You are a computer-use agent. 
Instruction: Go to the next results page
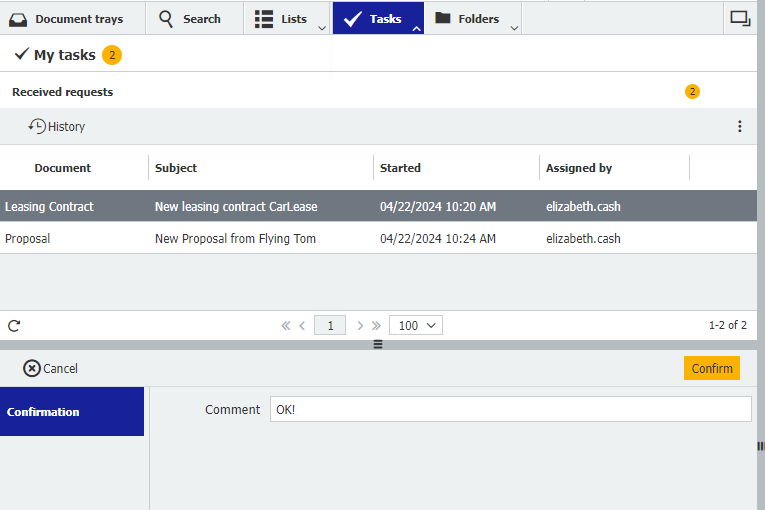pos(360,325)
